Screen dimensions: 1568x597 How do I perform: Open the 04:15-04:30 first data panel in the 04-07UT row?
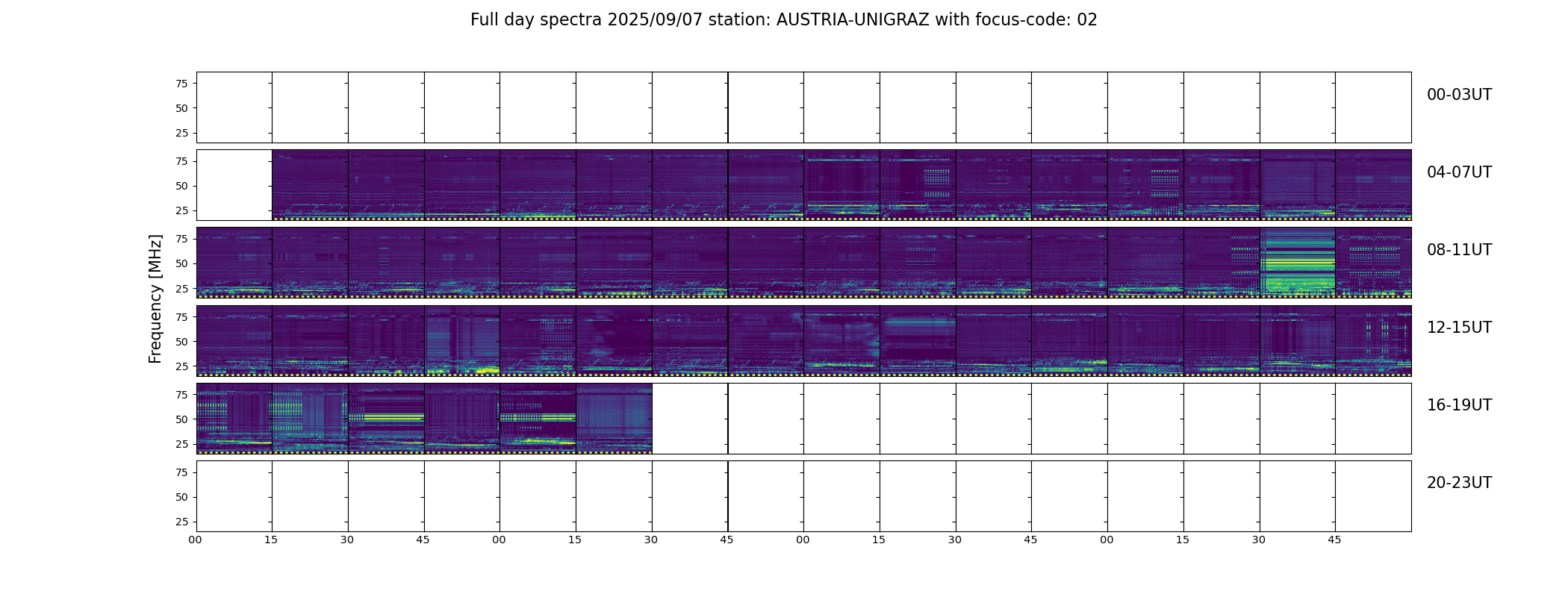(311, 185)
